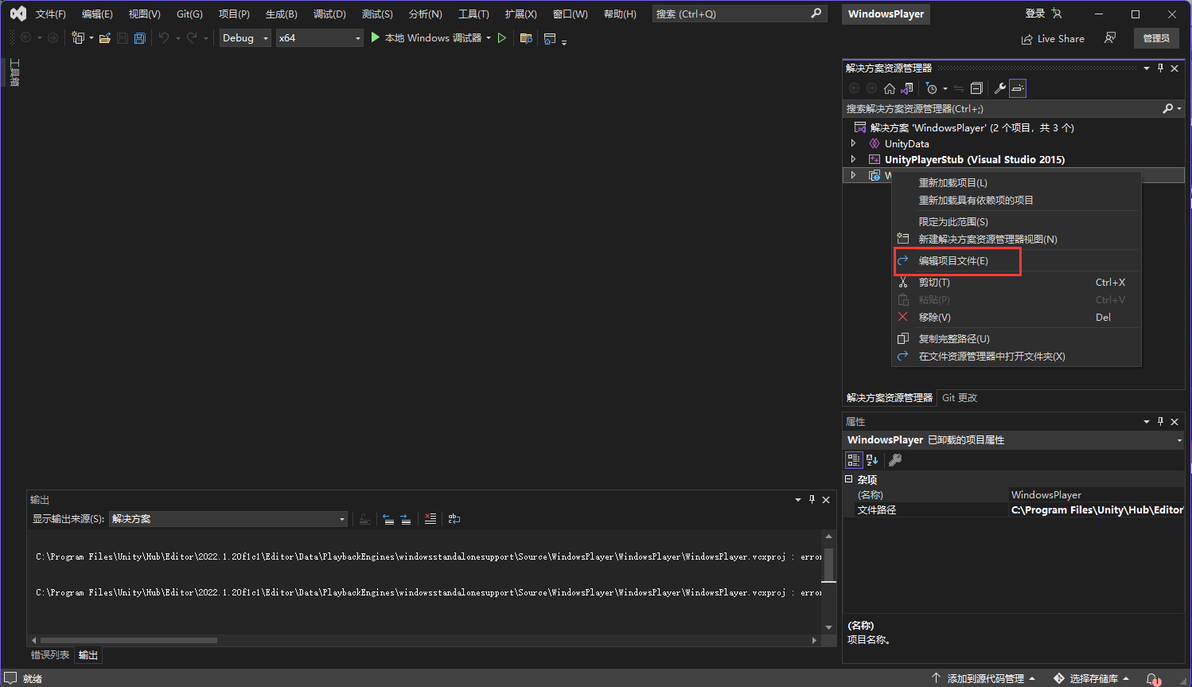Expand the UnityData project node
Viewport: 1192px width, 687px height.
853,144
